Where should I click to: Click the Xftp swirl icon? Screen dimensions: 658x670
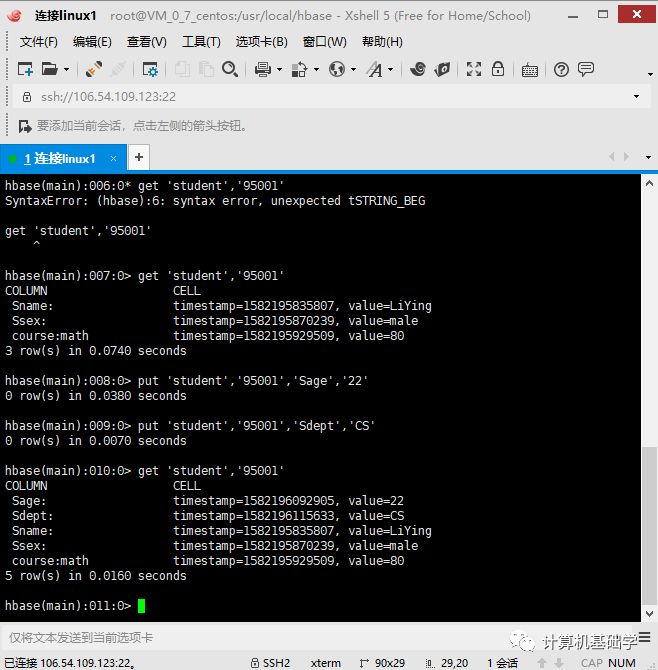417,69
